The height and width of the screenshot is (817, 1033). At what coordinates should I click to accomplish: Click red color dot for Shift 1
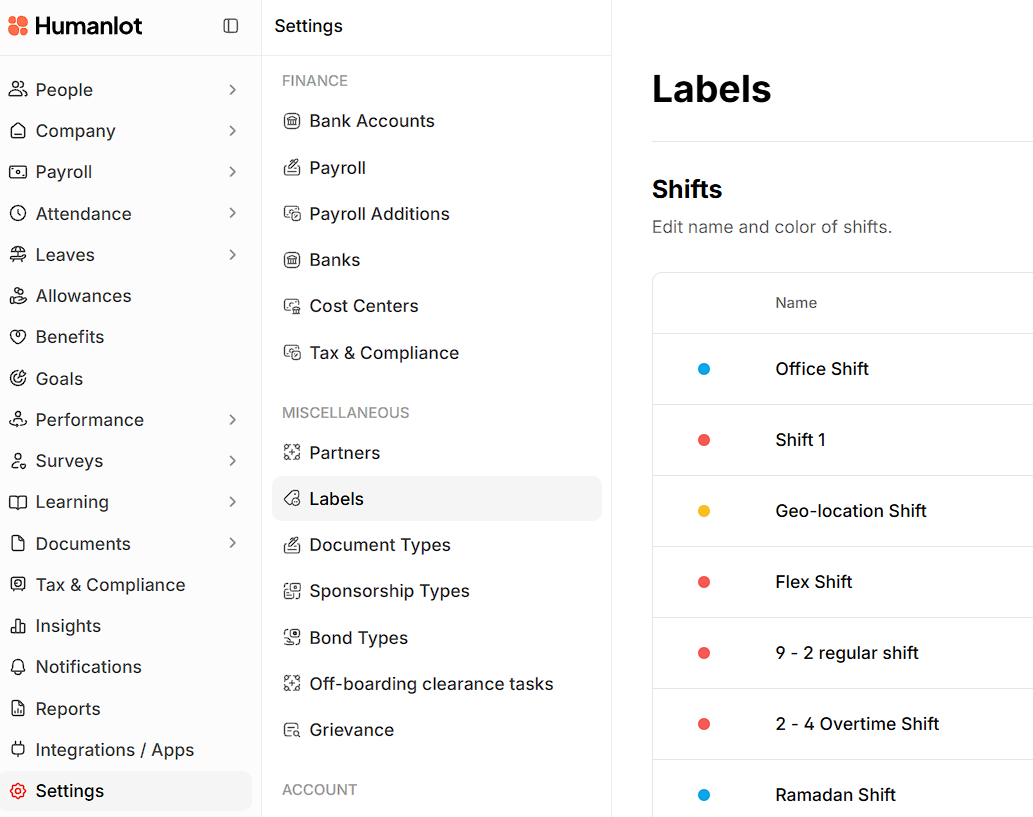(x=704, y=440)
